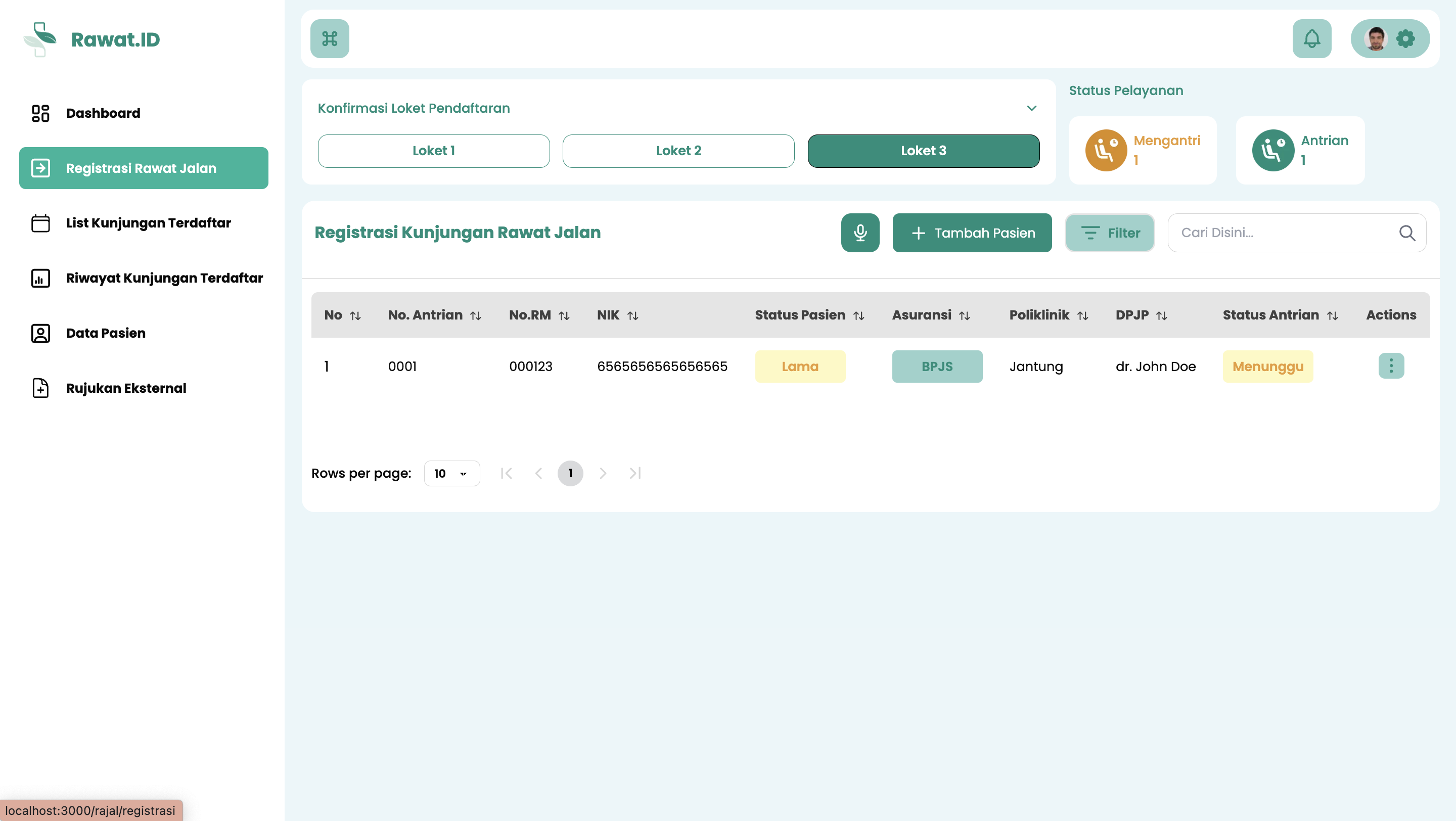Image resolution: width=1456 pixels, height=821 pixels.
Task: Click Tambah Pasien button
Action: (x=972, y=232)
